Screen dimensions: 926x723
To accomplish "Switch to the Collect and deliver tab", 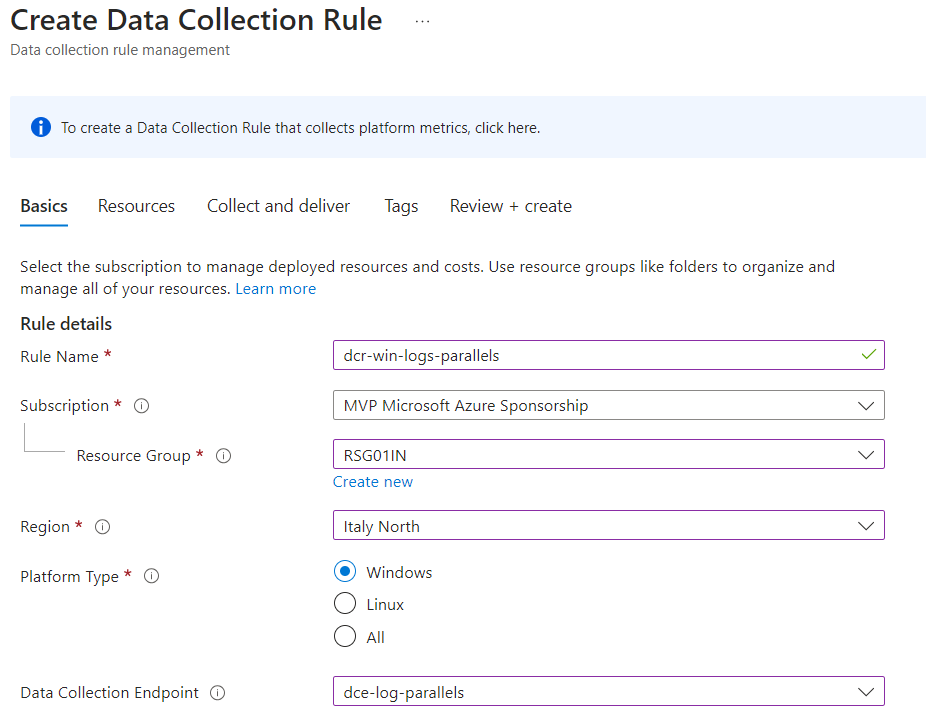I will point(278,206).
